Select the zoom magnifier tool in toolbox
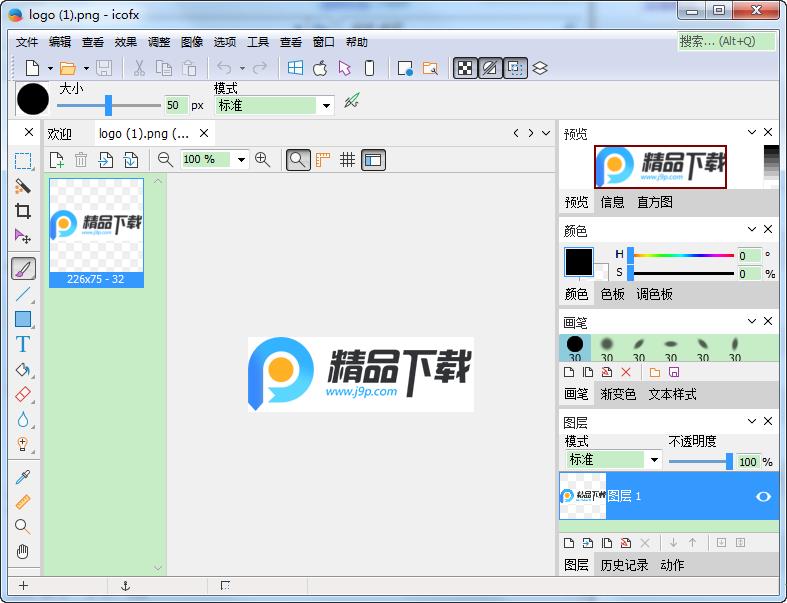 [23, 526]
